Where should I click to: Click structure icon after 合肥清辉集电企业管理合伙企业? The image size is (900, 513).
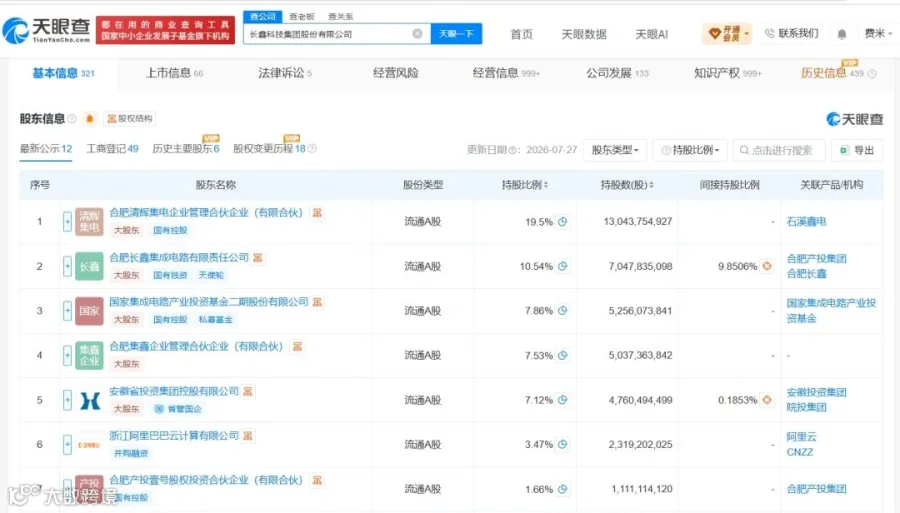tap(317, 213)
